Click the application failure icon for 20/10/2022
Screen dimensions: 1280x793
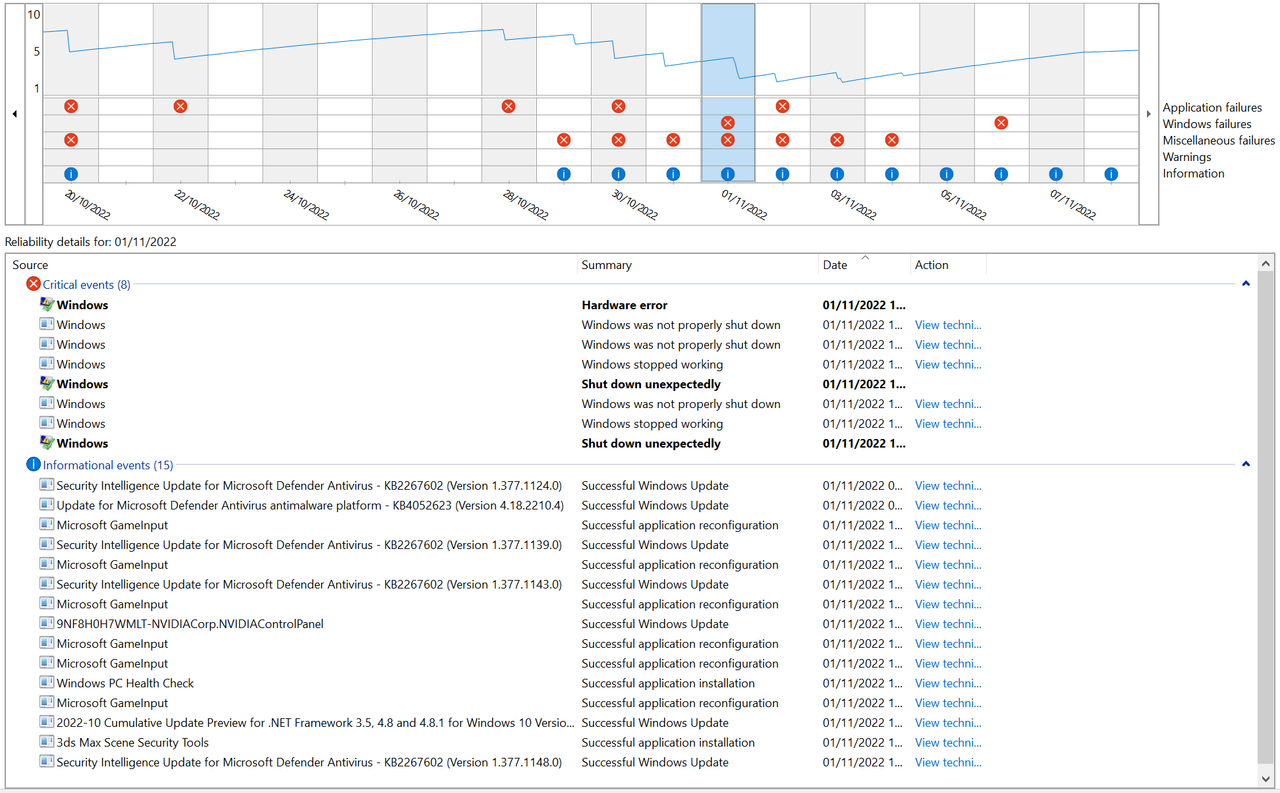(71, 106)
